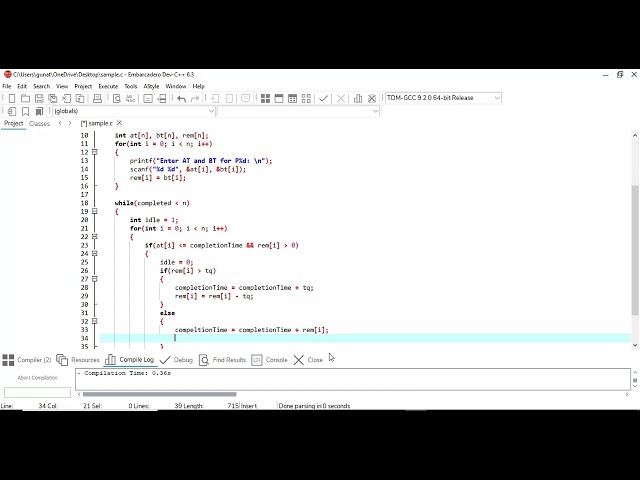Click the Save All icon
The image size is (640, 480).
[53, 98]
